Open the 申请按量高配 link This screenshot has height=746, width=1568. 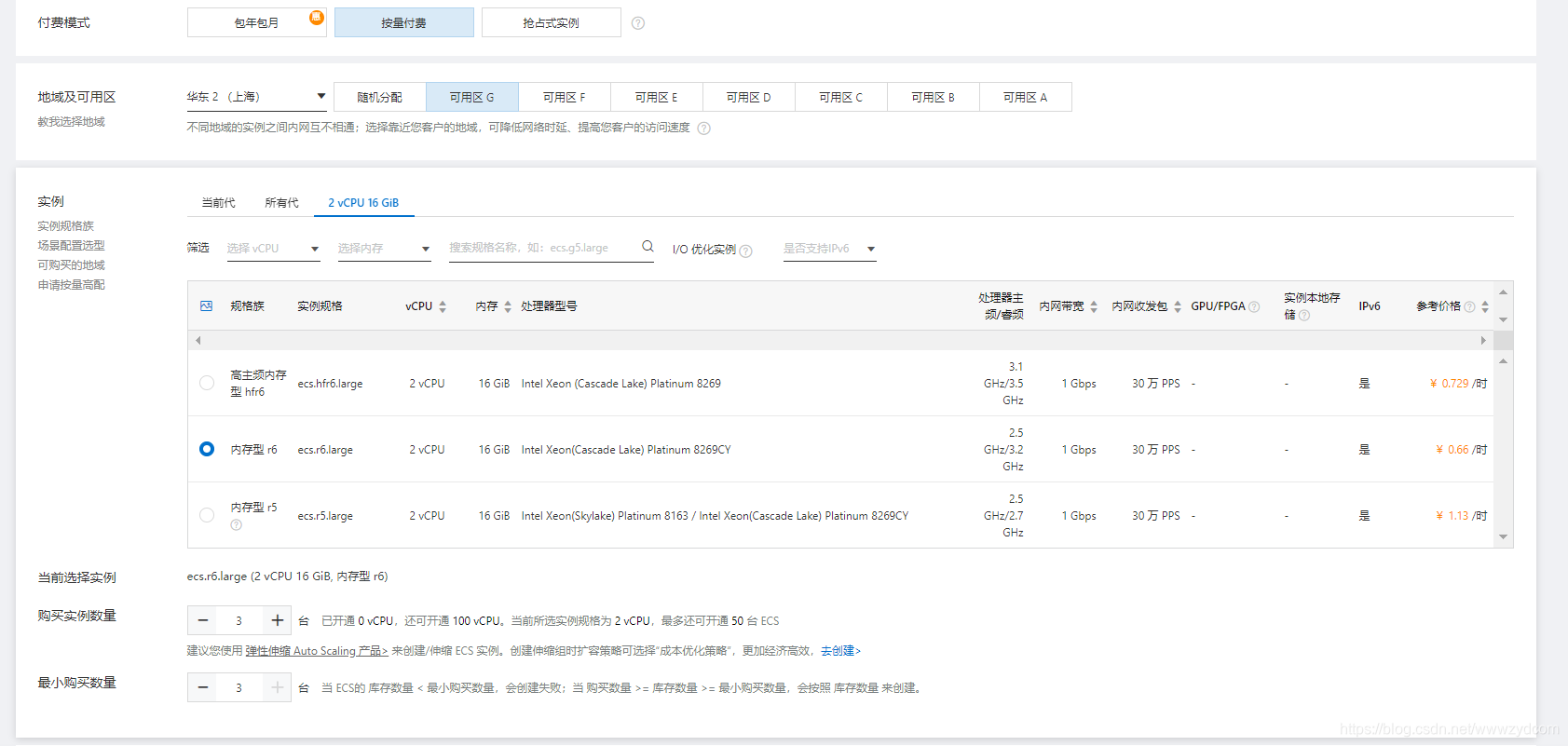[x=71, y=285]
